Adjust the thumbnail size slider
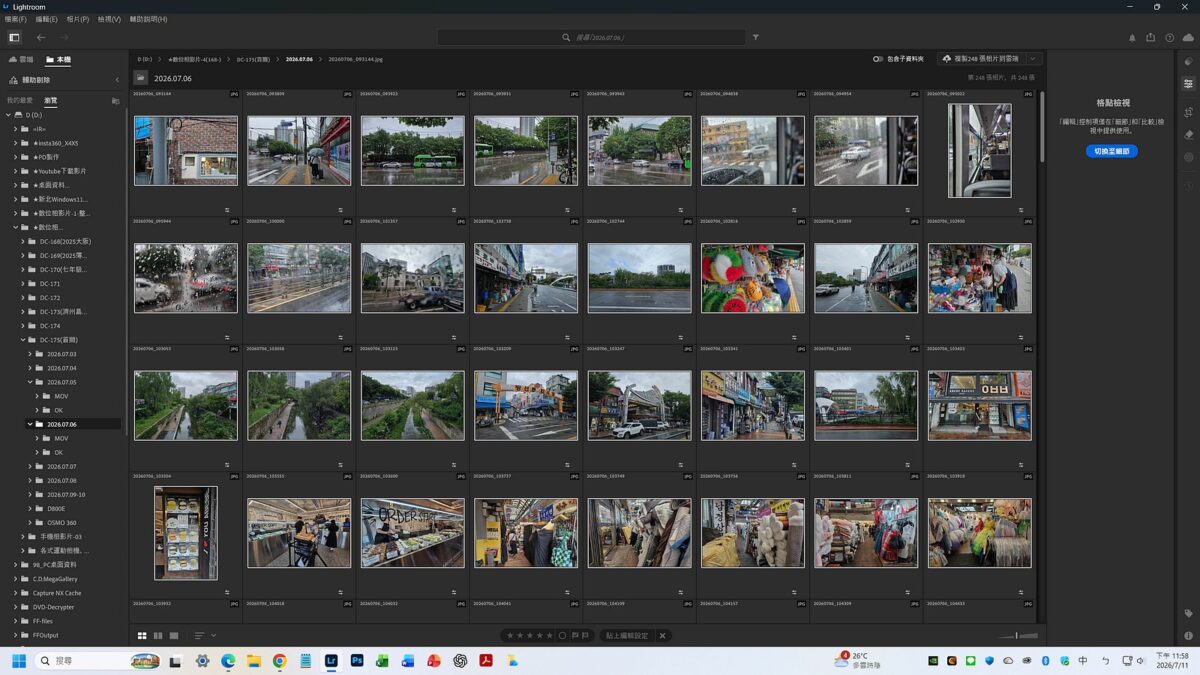 (1016, 636)
